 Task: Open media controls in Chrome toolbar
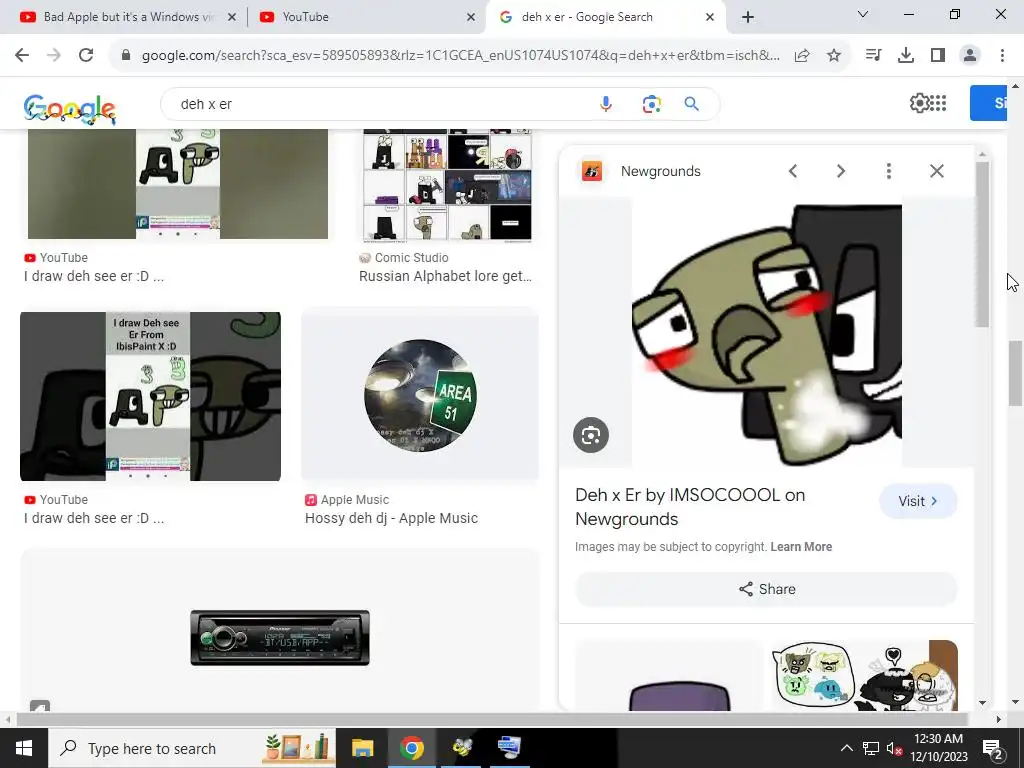coord(873,56)
